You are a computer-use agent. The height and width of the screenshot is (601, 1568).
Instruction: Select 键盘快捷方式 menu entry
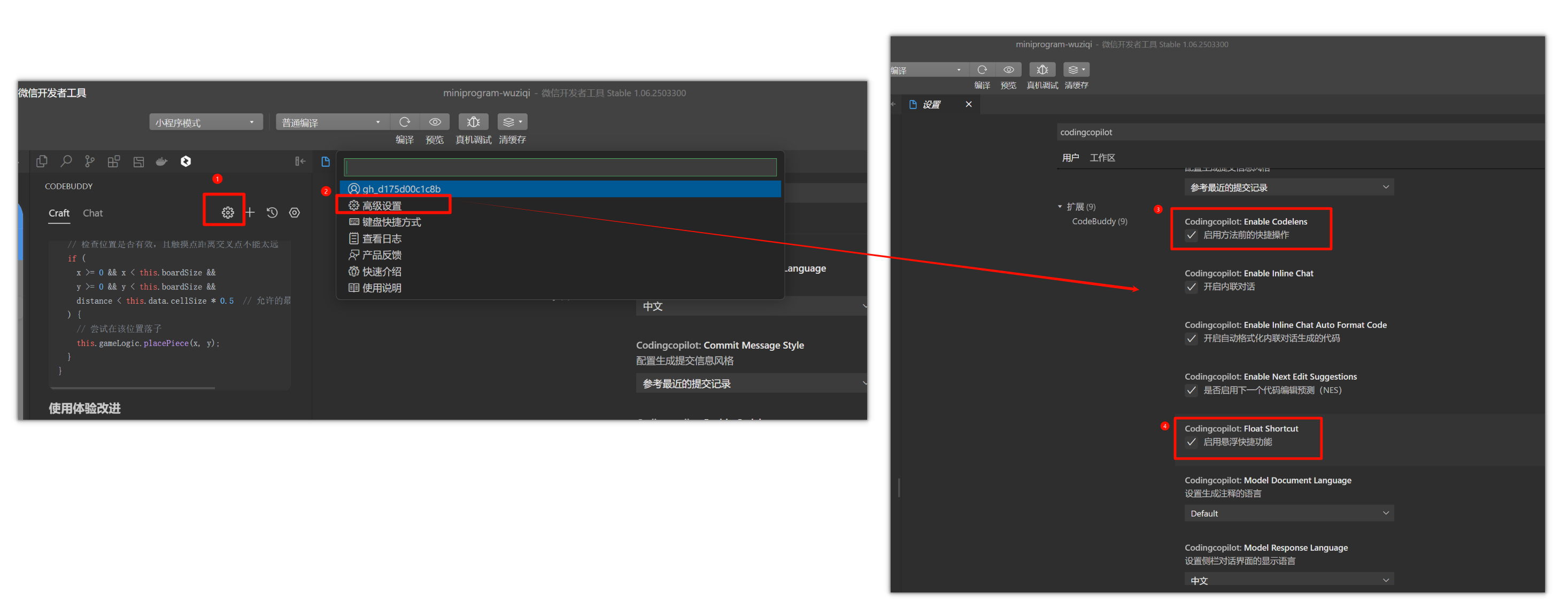pyautogui.click(x=391, y=222)
